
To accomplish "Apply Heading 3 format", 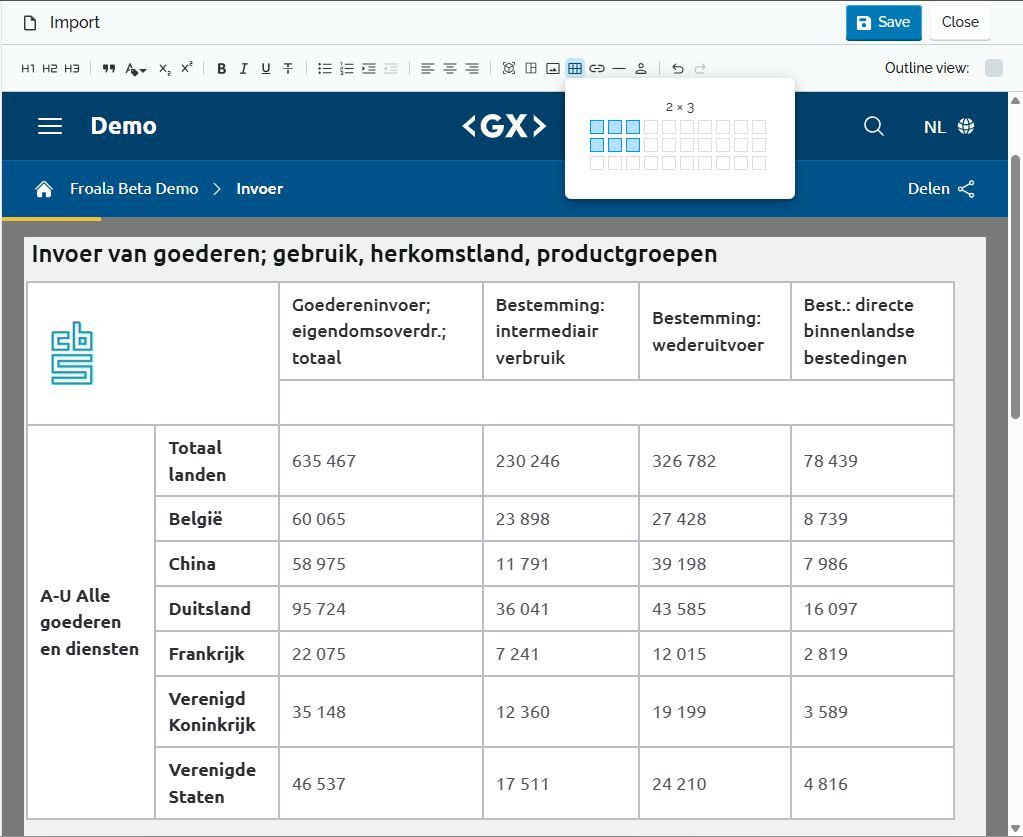I will (x=72, y=68).
